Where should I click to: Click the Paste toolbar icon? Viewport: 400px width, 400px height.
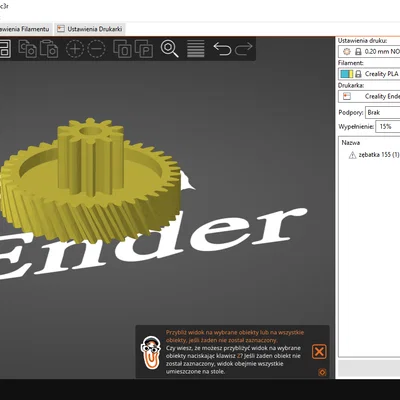49,49
